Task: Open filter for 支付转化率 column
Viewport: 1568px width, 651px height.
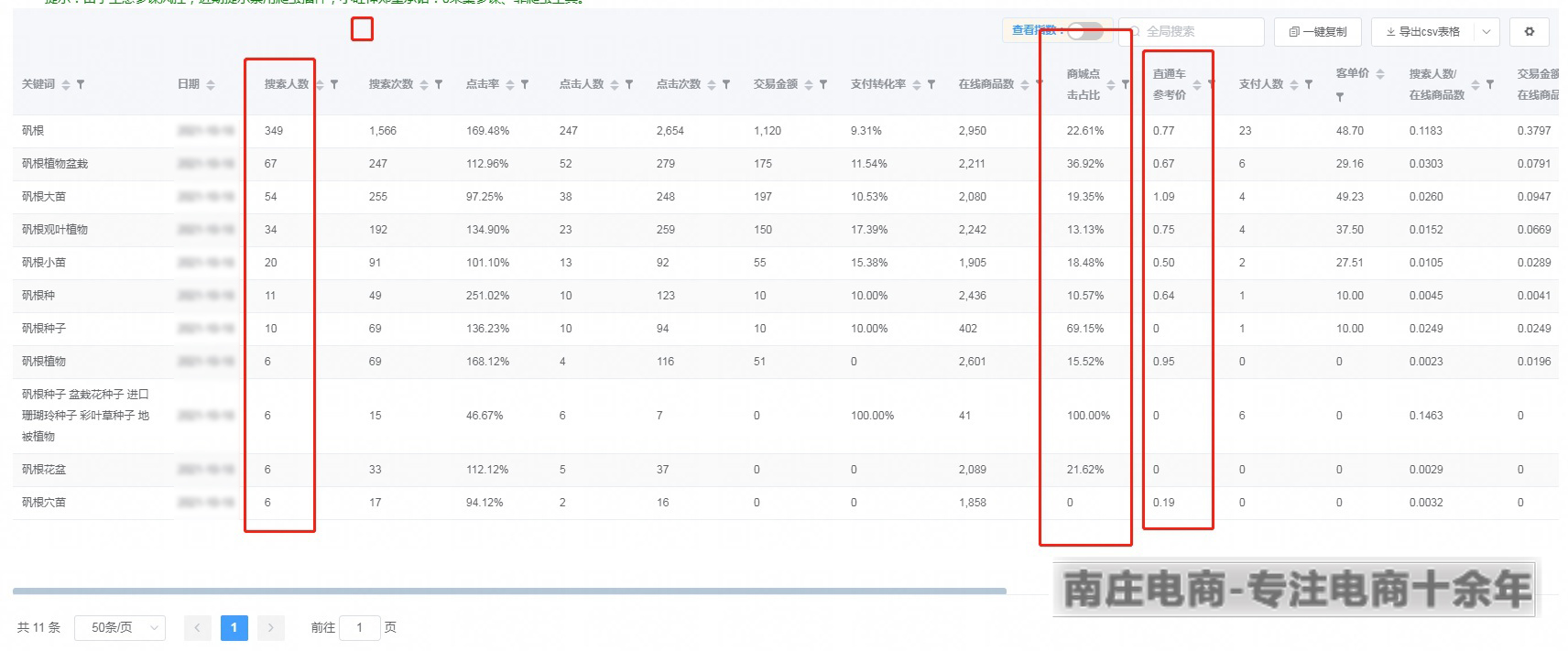Action: (931, 84)
